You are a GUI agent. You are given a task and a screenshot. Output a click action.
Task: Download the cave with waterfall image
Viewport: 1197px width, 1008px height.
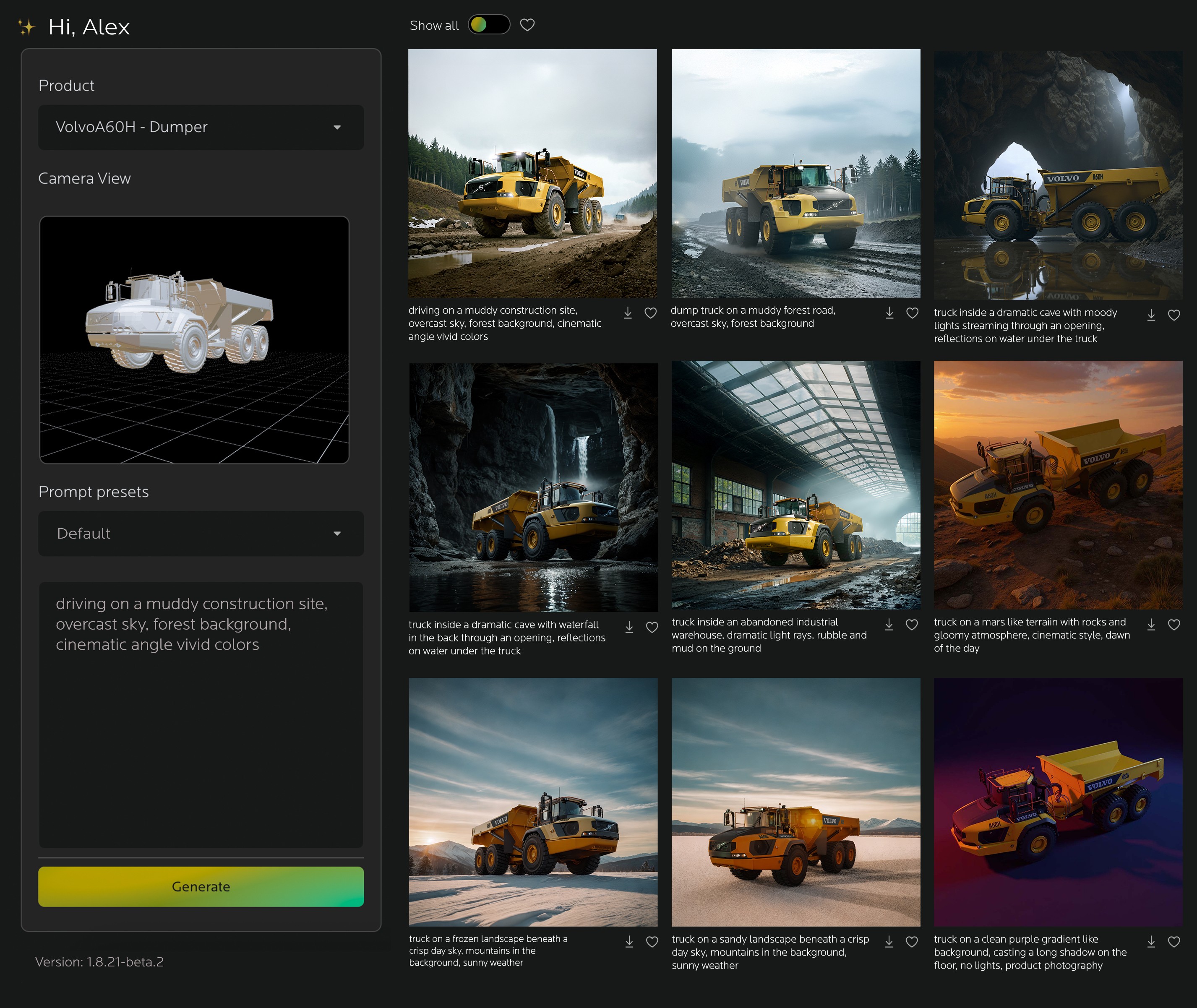coord(629,627)
